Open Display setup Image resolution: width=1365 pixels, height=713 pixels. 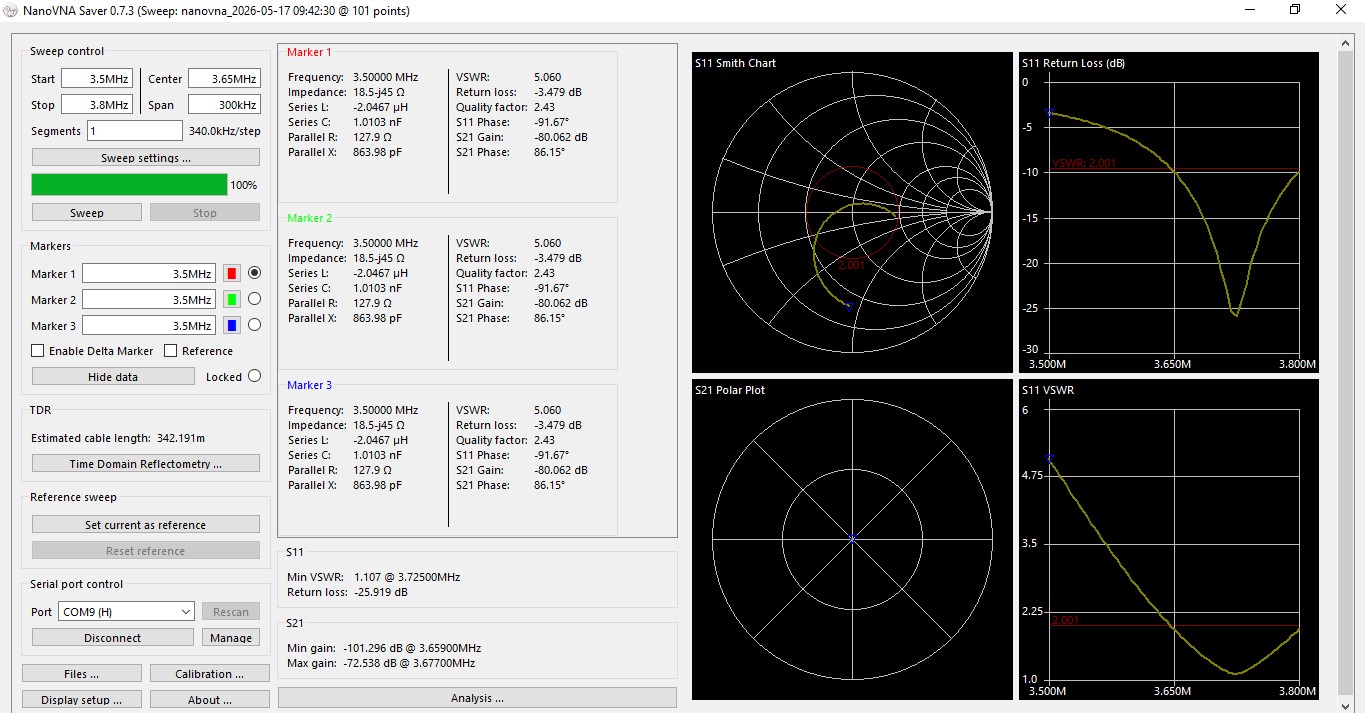(82, 700)
